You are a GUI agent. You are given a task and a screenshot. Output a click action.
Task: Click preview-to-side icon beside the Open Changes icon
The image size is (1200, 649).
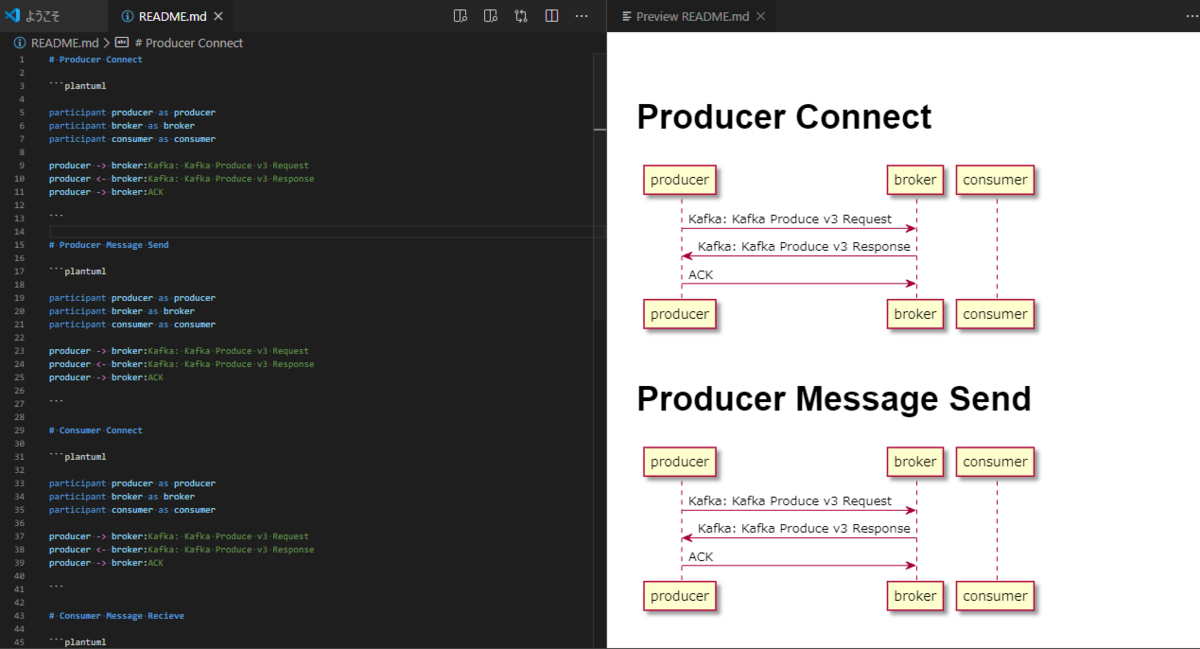pyautogui.click(x=491, y=16)
